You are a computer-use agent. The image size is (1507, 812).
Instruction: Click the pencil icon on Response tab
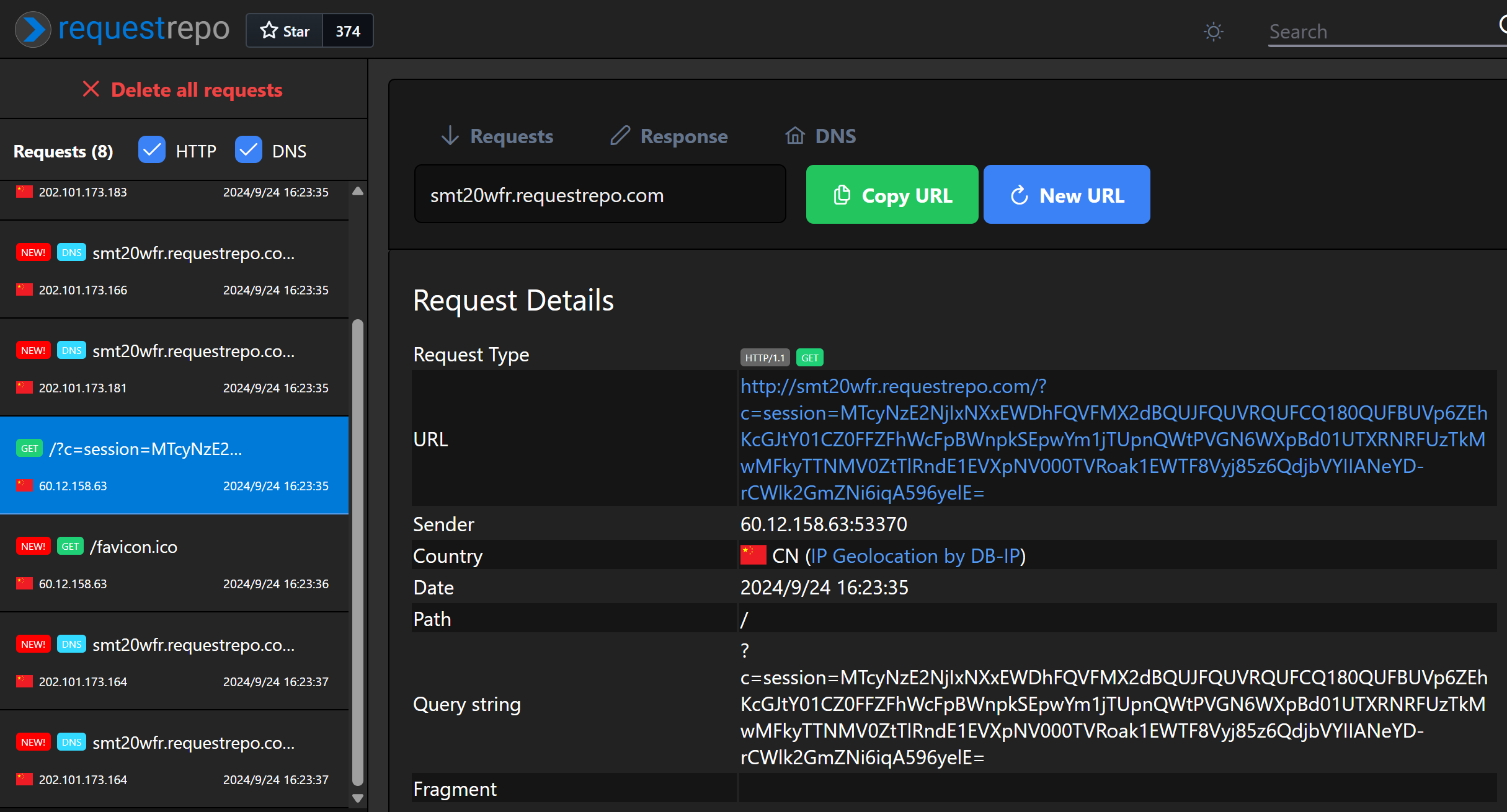coord(620,135)
